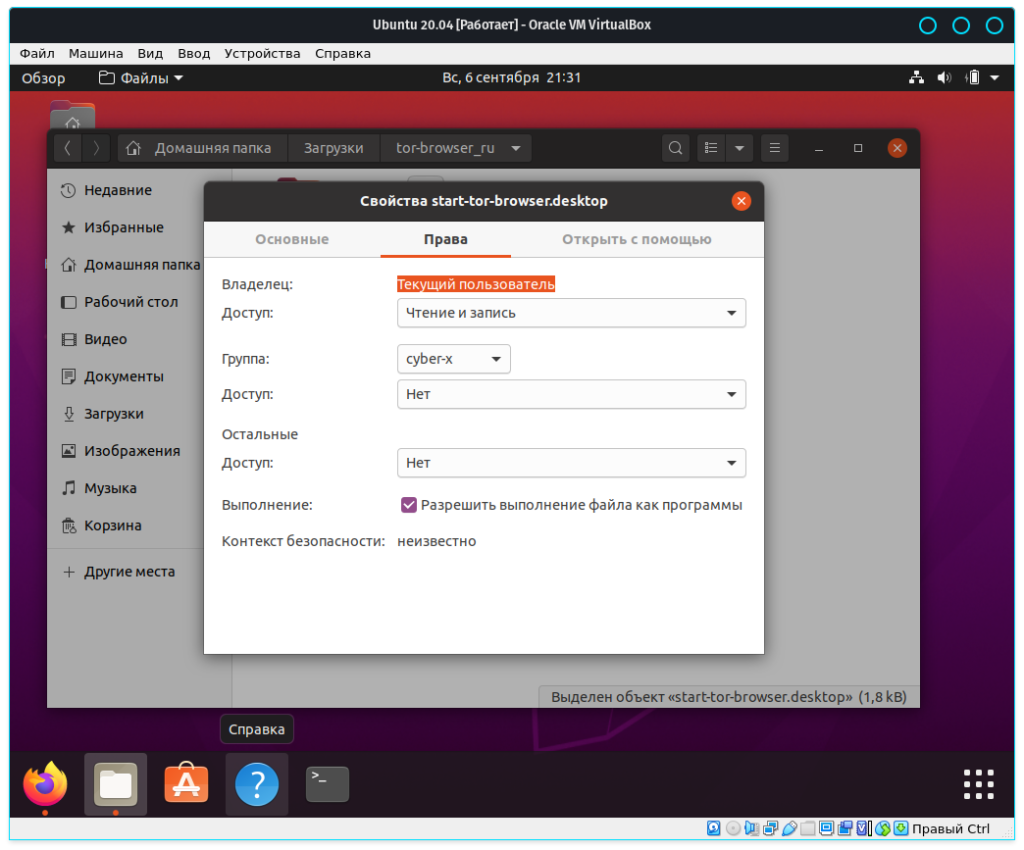Expand the group access dropdown
Image resolution: width=1024 pixels, height=850 pixels.
571,394
